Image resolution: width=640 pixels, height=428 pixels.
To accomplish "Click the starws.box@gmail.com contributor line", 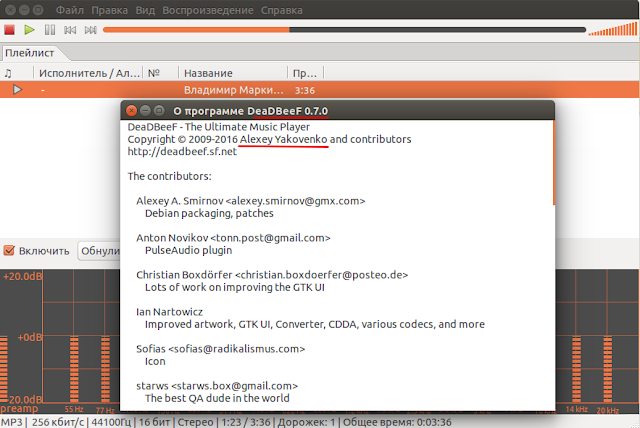I will pyautogui.click(x=217, y=386).
